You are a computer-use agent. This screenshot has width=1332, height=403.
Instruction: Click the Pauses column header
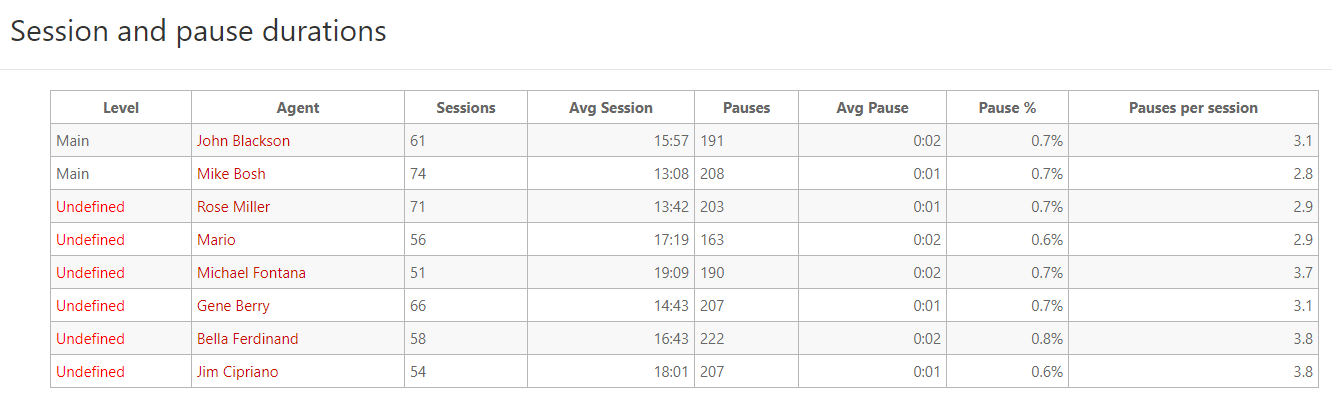coord(746,108)
